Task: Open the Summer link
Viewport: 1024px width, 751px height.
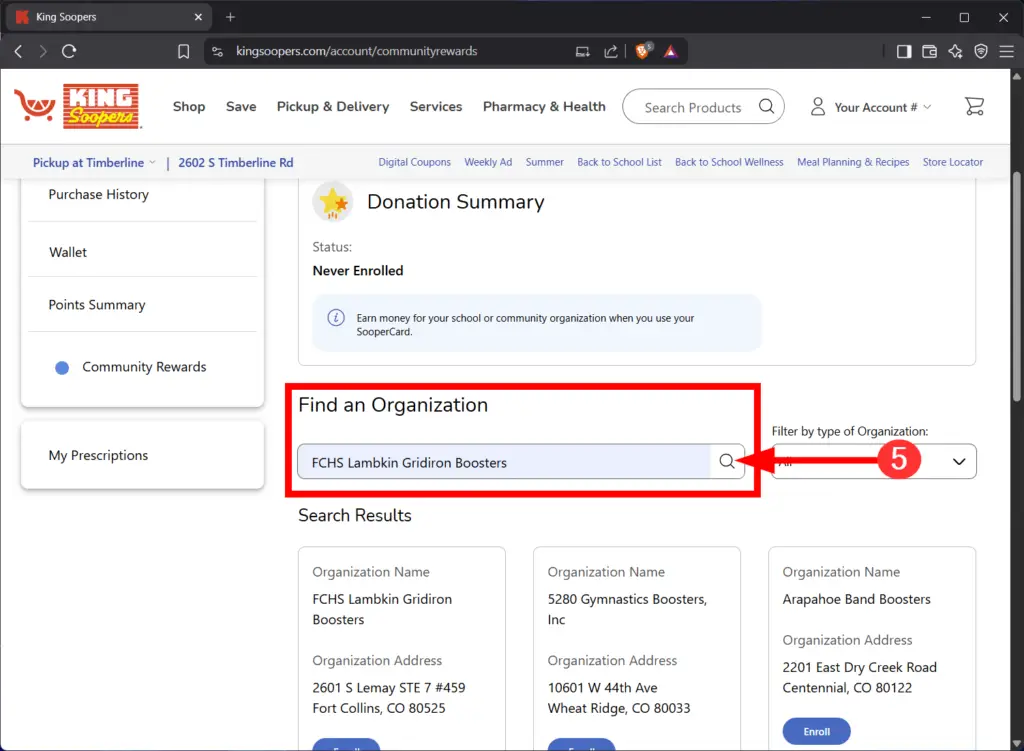Action: (545, 162)
